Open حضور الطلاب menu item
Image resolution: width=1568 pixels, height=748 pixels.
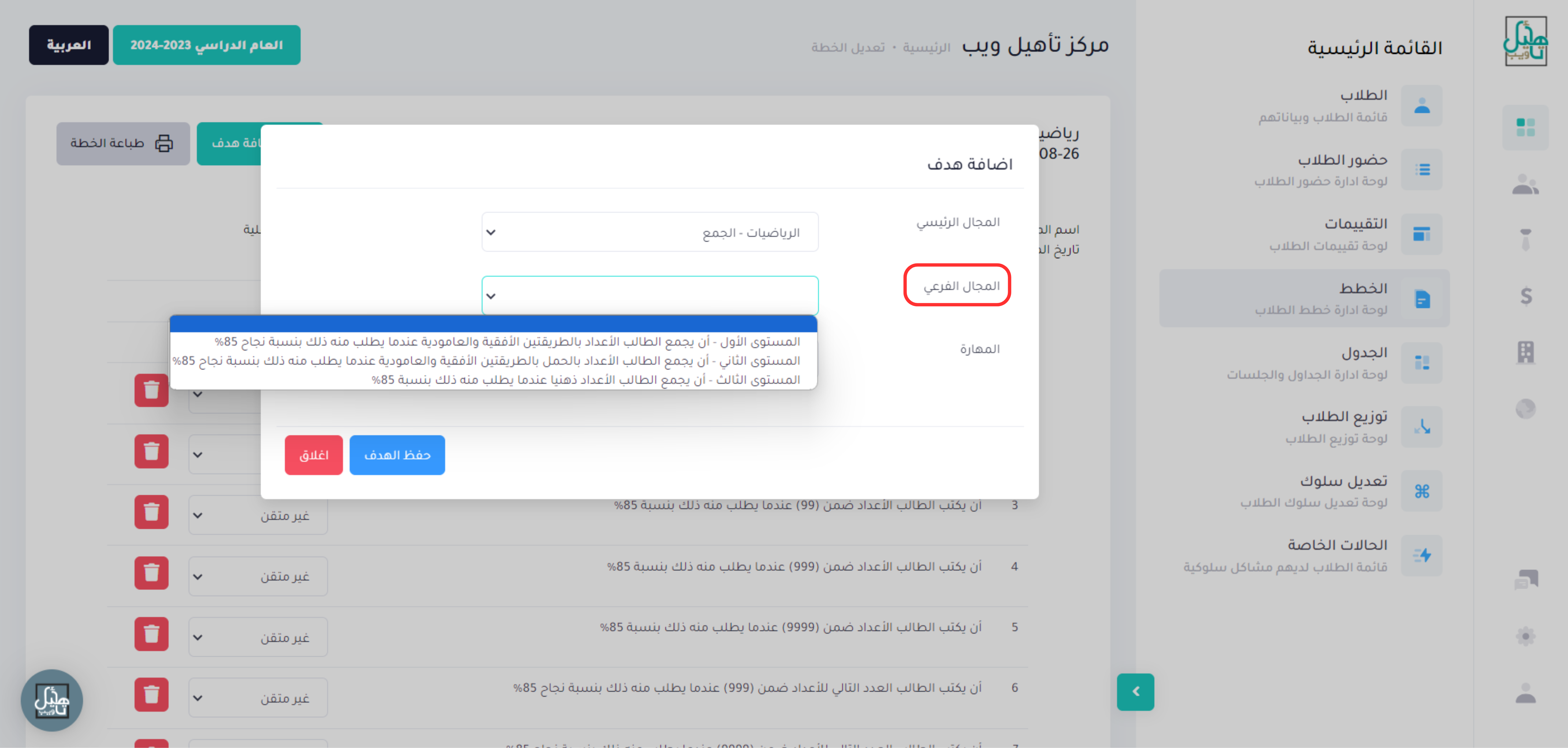pyautogui.click(x=1305, y=170)
